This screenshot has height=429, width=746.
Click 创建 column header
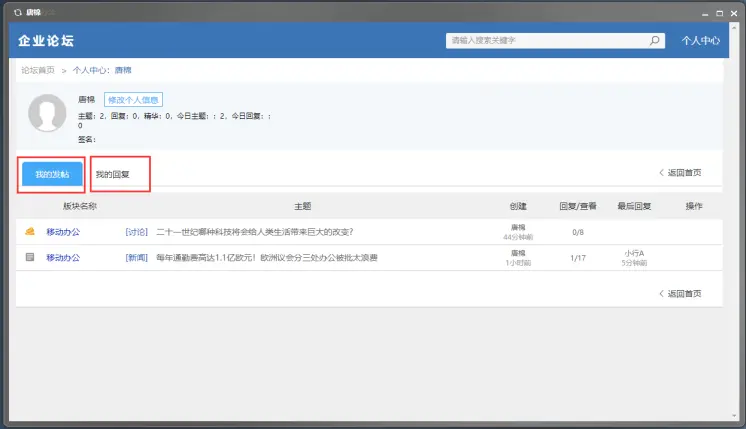point(518,206)
